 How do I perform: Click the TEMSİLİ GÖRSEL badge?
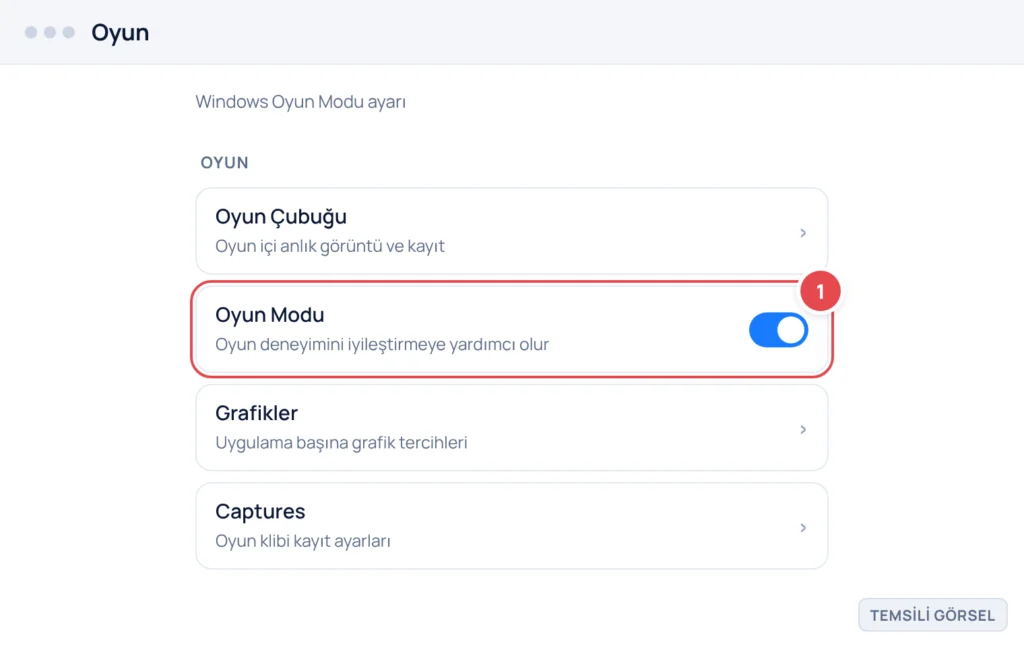point(933,615)
